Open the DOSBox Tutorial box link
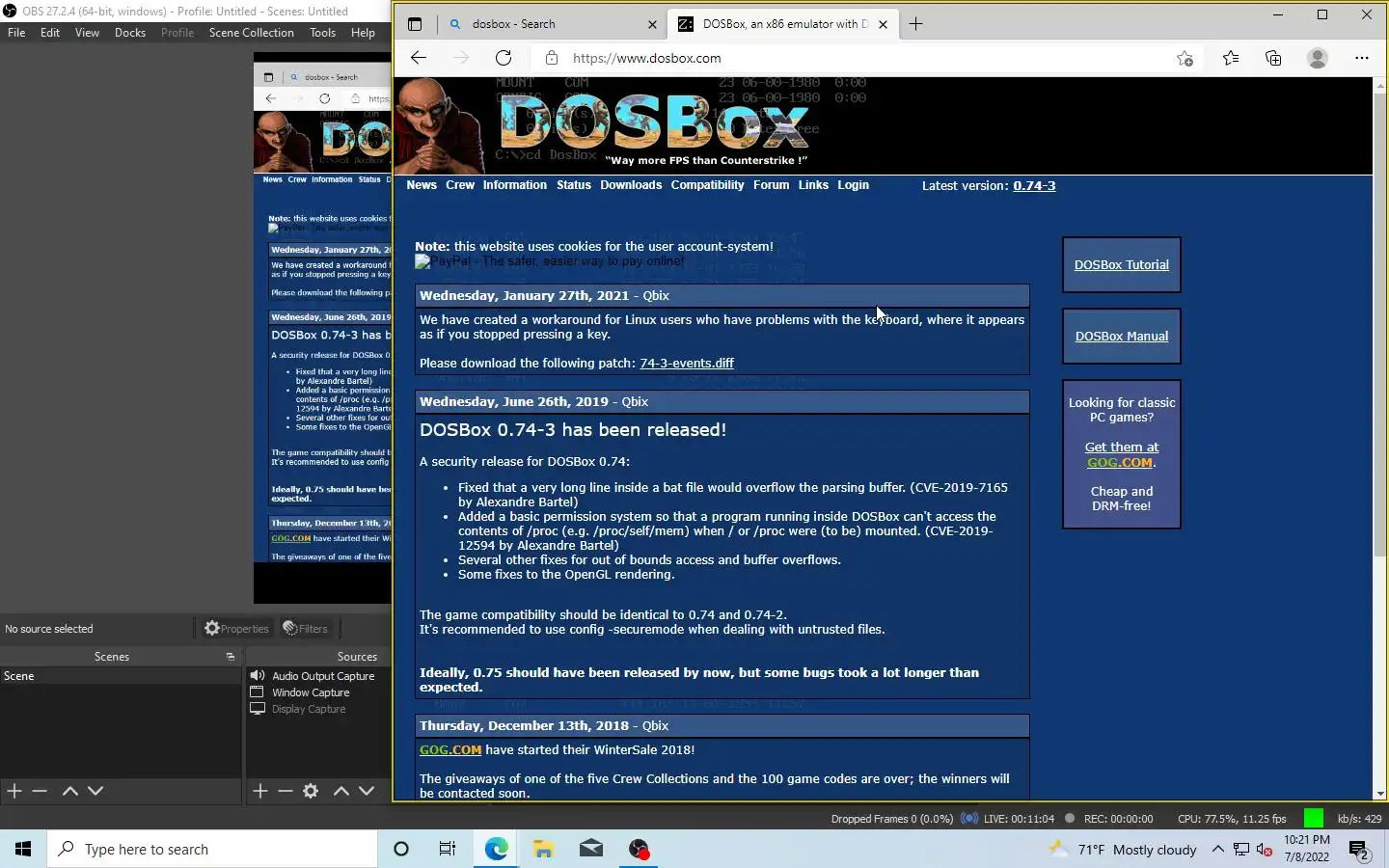Screen dimensions: 1389x868 (1122, 265)
